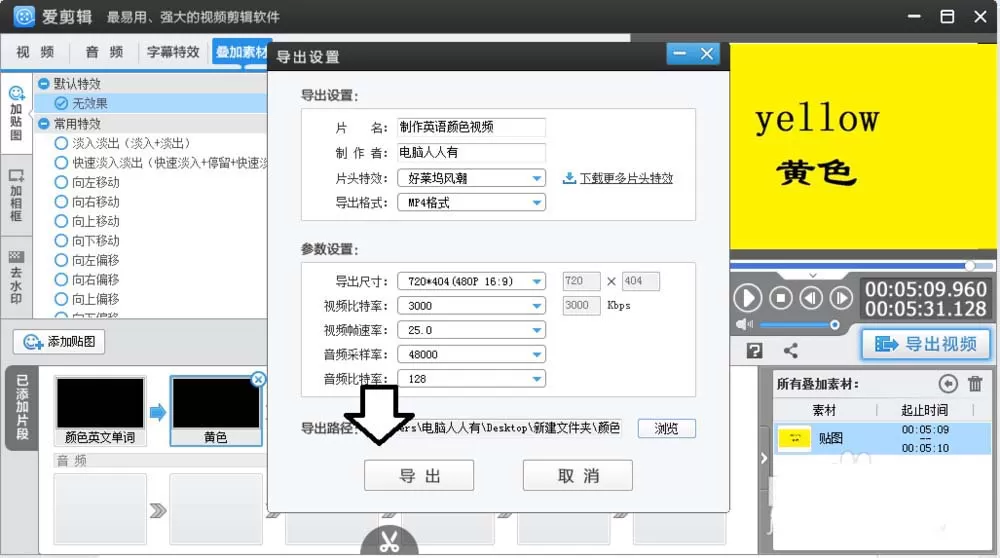The height and width of the screenshot is (558, 1000).
Task: Click the chevron under preview progress bar
Action: tap(812, 275)
